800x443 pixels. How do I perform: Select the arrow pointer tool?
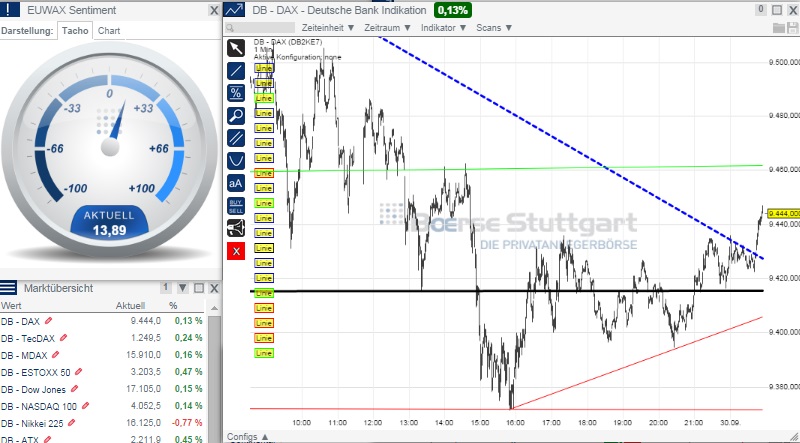(236, 48)
